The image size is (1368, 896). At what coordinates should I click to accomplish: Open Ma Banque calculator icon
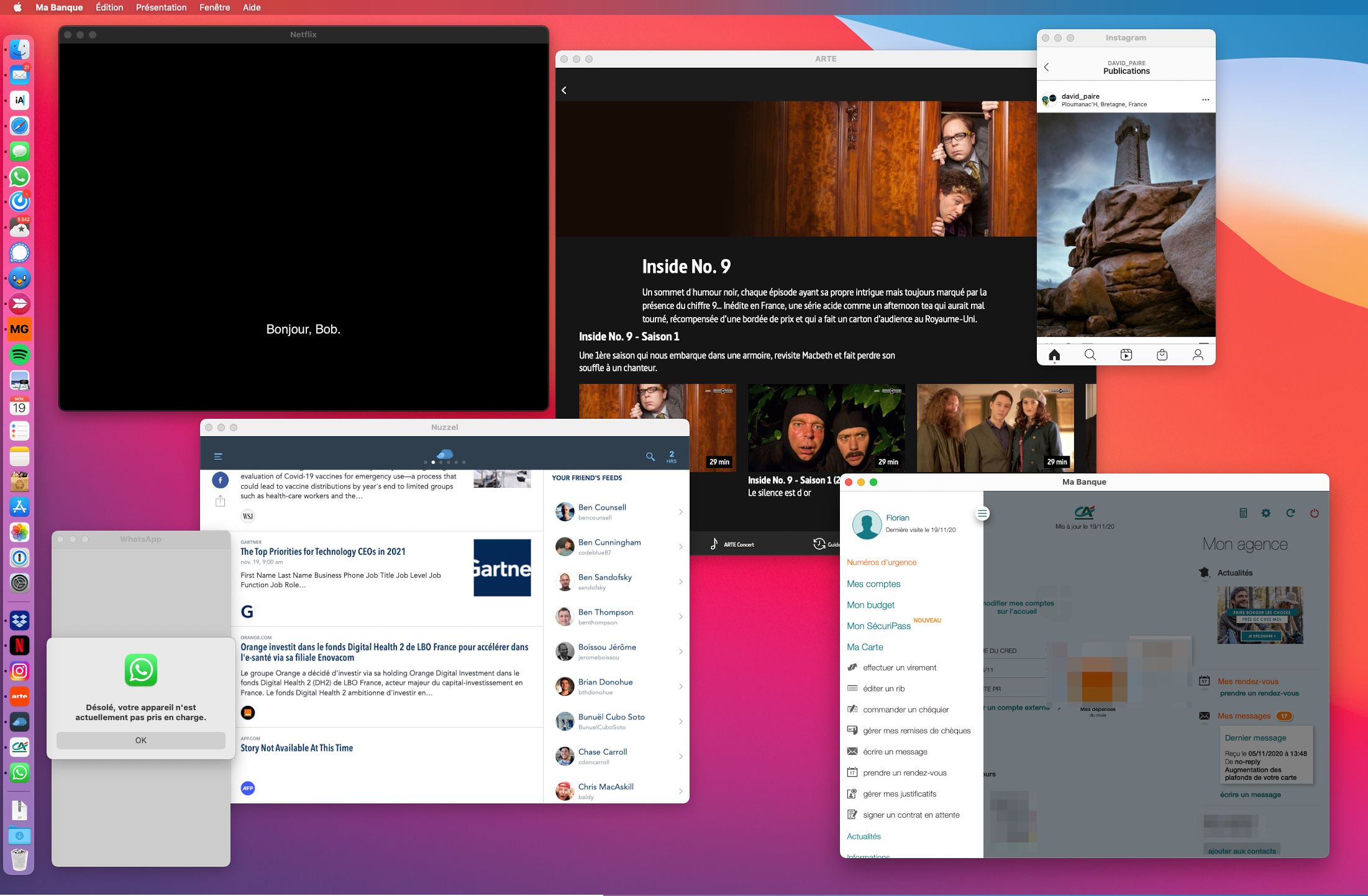pos(1243,513)
